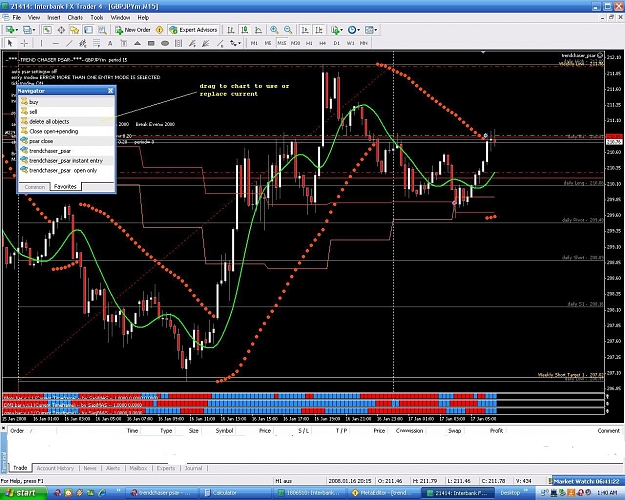Image resolution: width=625 pixels, height=500 pixels.
Task: Select the Trendline tool
Action: pyautogui.click(x=69, y=43)
